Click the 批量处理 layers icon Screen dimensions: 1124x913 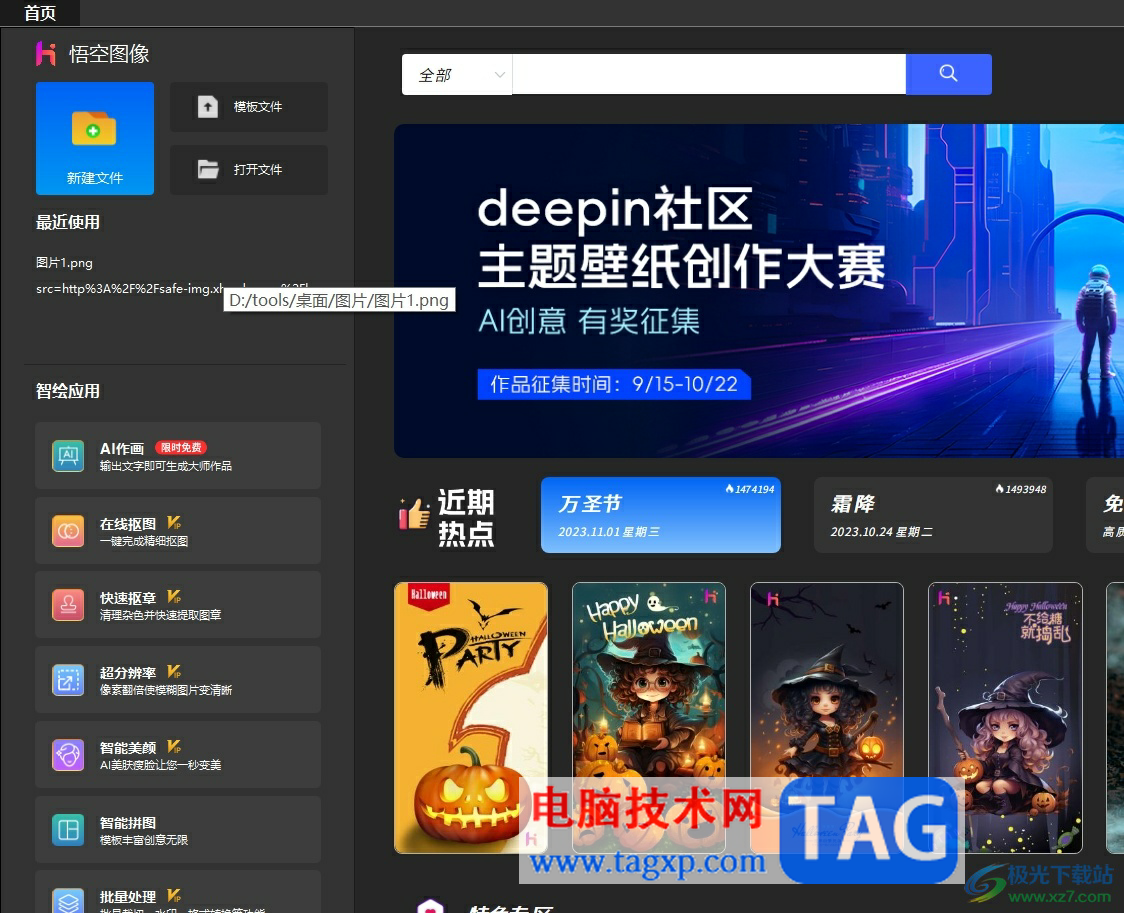coord(68,901)
